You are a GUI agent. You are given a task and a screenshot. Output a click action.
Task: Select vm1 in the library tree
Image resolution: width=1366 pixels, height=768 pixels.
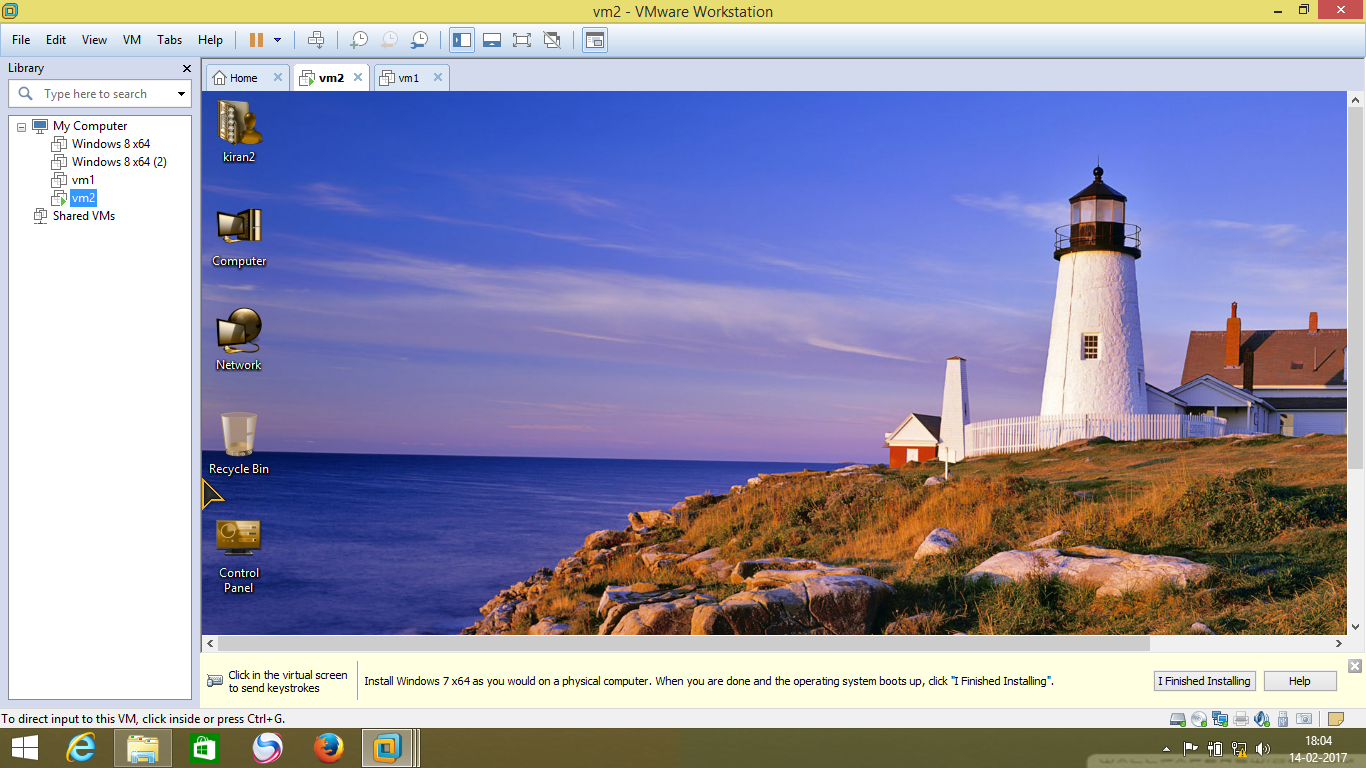pos(73,180)
